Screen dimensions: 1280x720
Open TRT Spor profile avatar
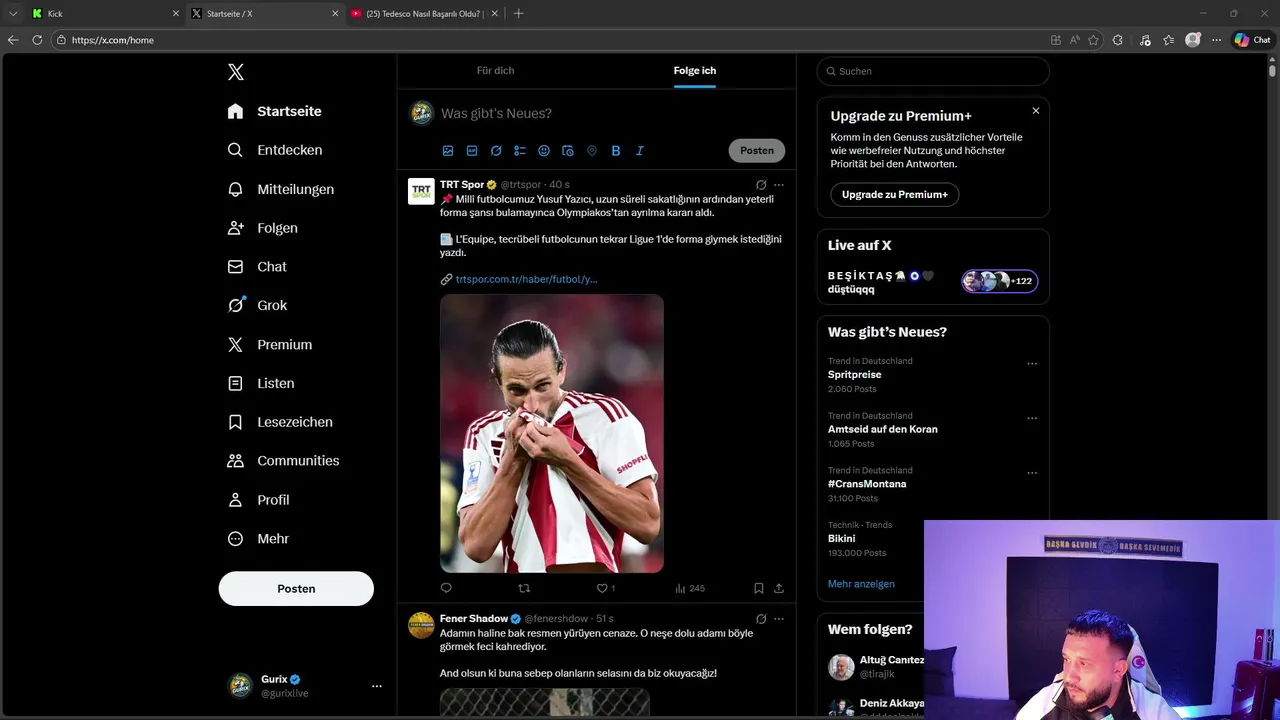[x=421, y=191]
